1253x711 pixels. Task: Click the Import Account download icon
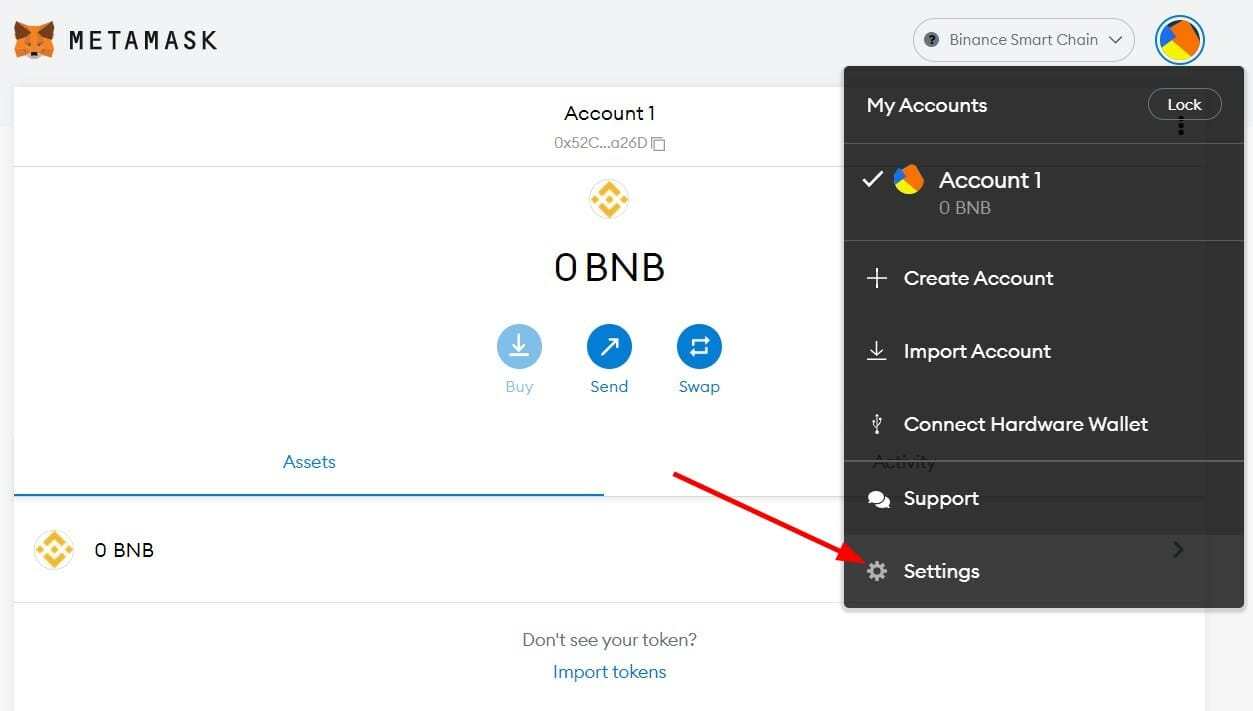[x=876, y=351]
